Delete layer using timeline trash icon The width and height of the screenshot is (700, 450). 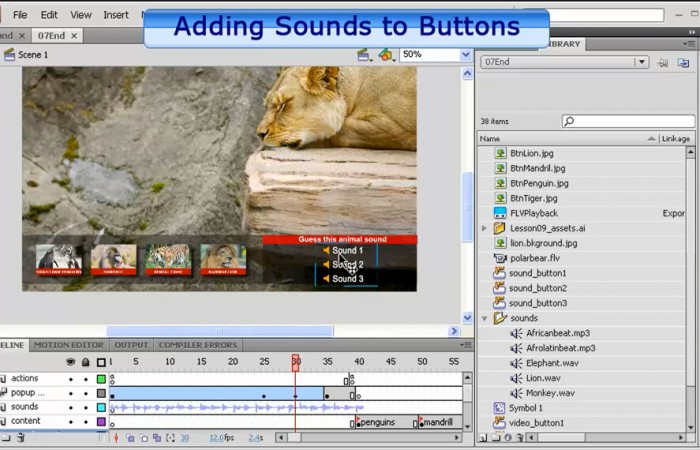click(20, 438)
